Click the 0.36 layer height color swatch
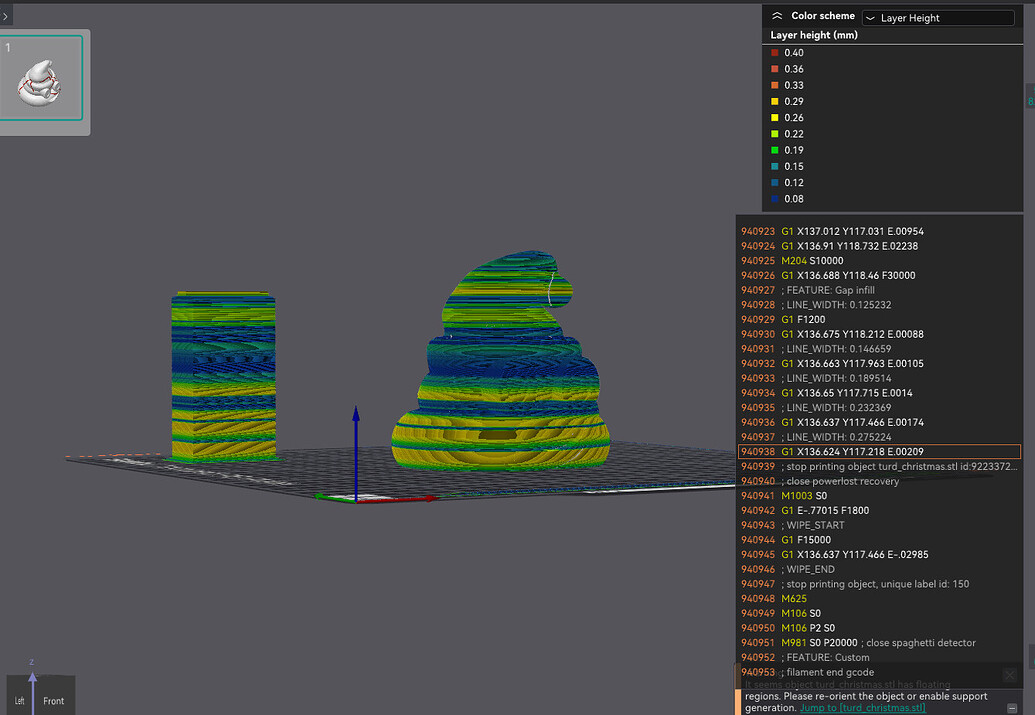This screenshot has width=1035, height=715. click(775, 69)
